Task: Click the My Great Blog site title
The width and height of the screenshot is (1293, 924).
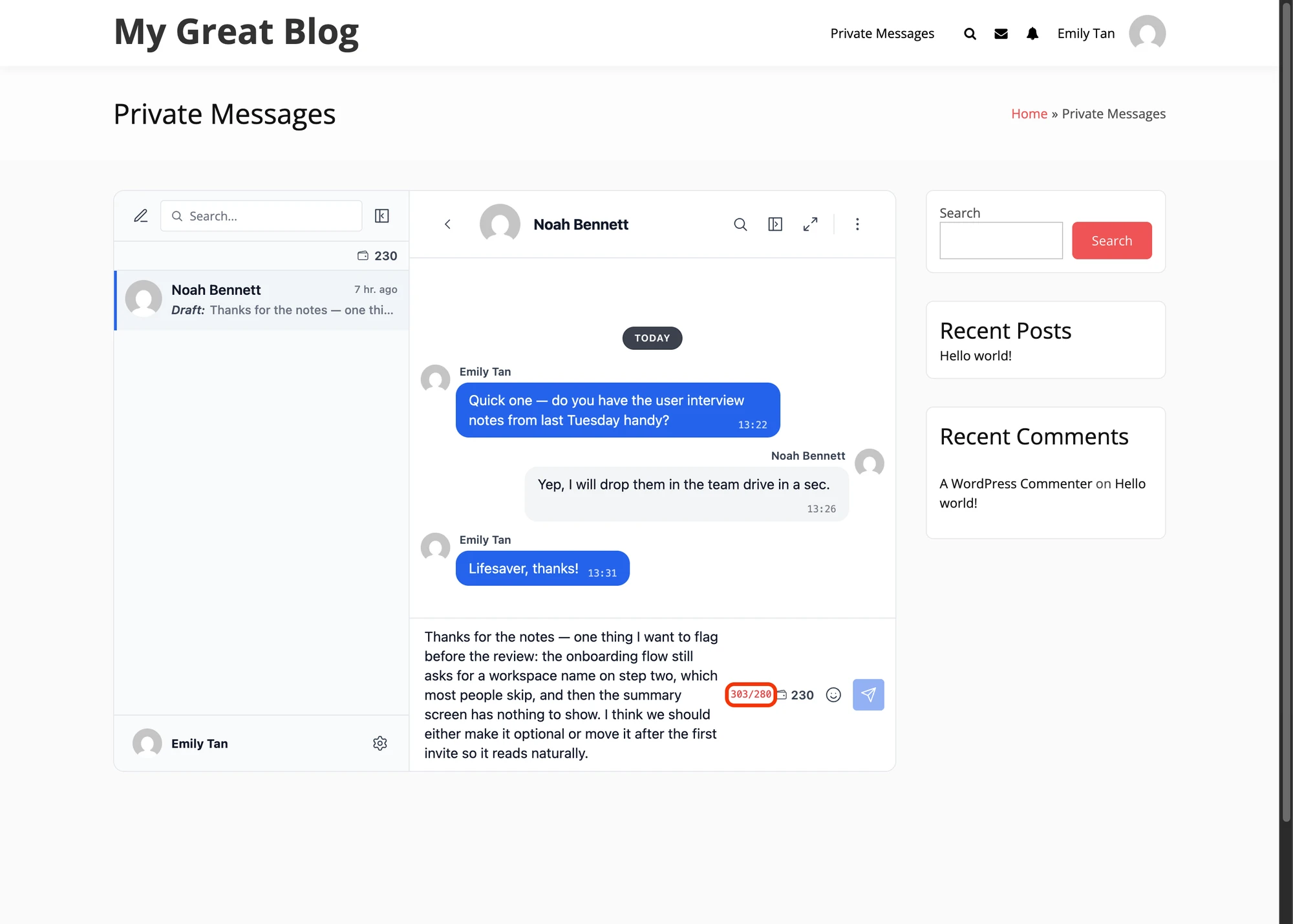Action: point(237,32)
